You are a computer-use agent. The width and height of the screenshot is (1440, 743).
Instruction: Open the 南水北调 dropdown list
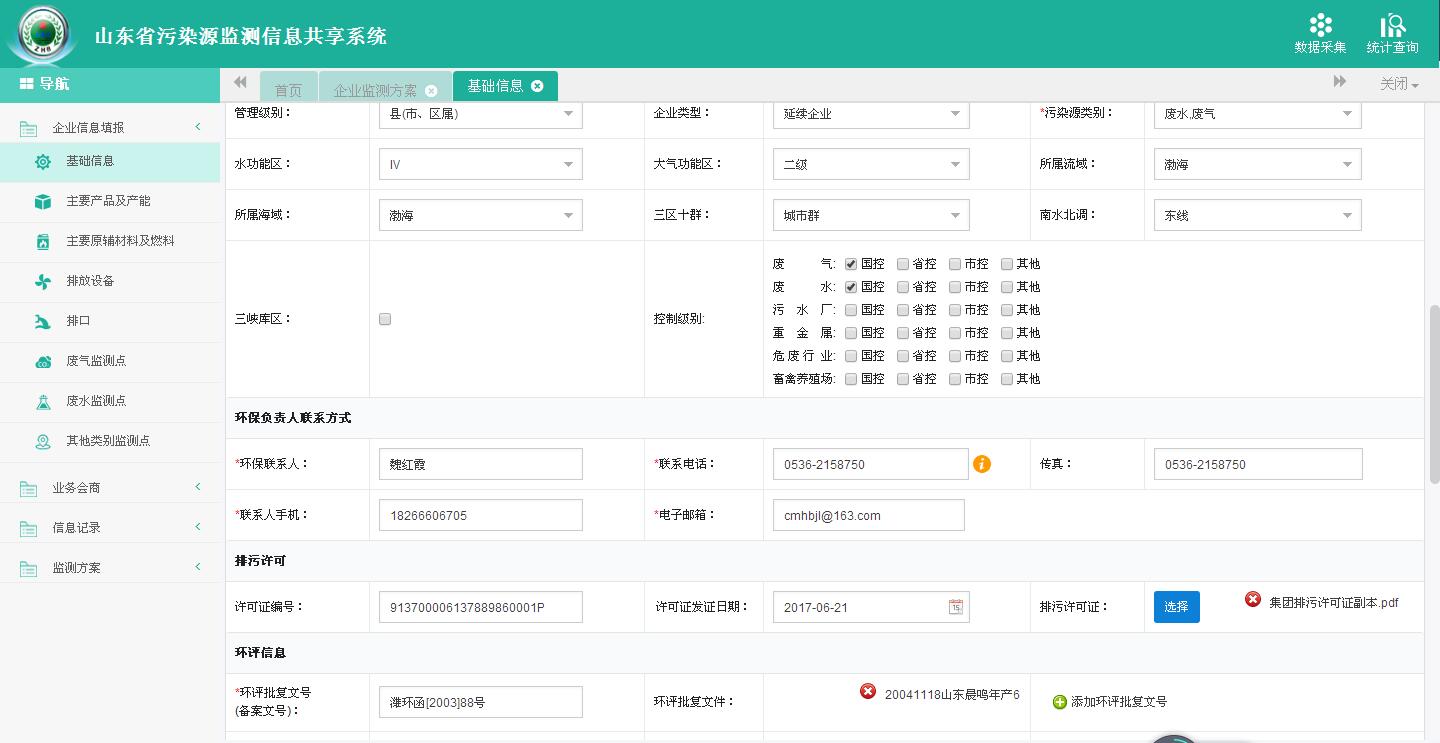click(x=1256, y=216)
